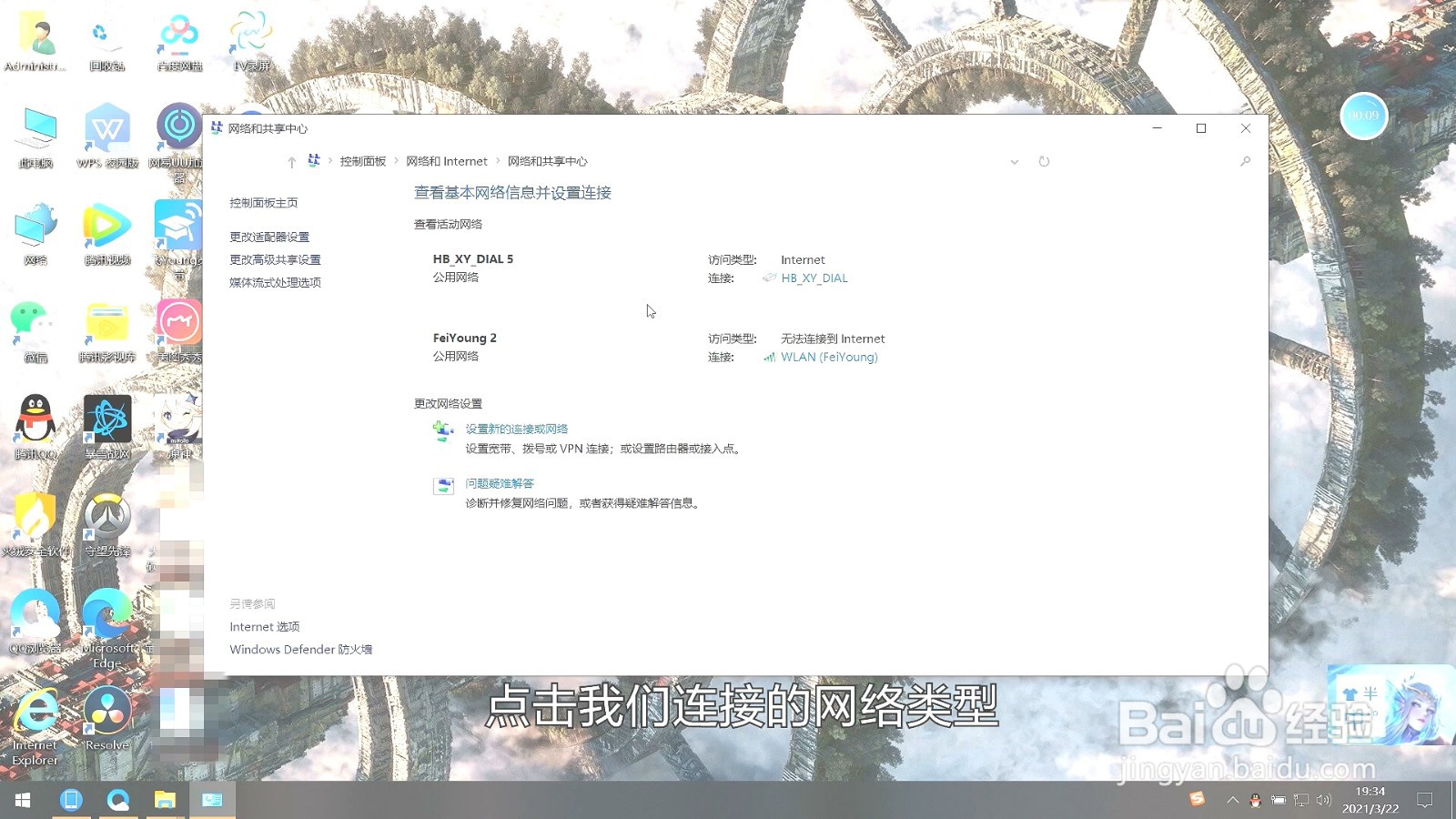This screenshot has width=1456, height=819.
Task: Click 网络和共享中心 breadcrumb
Action: [x=547, y=161]
